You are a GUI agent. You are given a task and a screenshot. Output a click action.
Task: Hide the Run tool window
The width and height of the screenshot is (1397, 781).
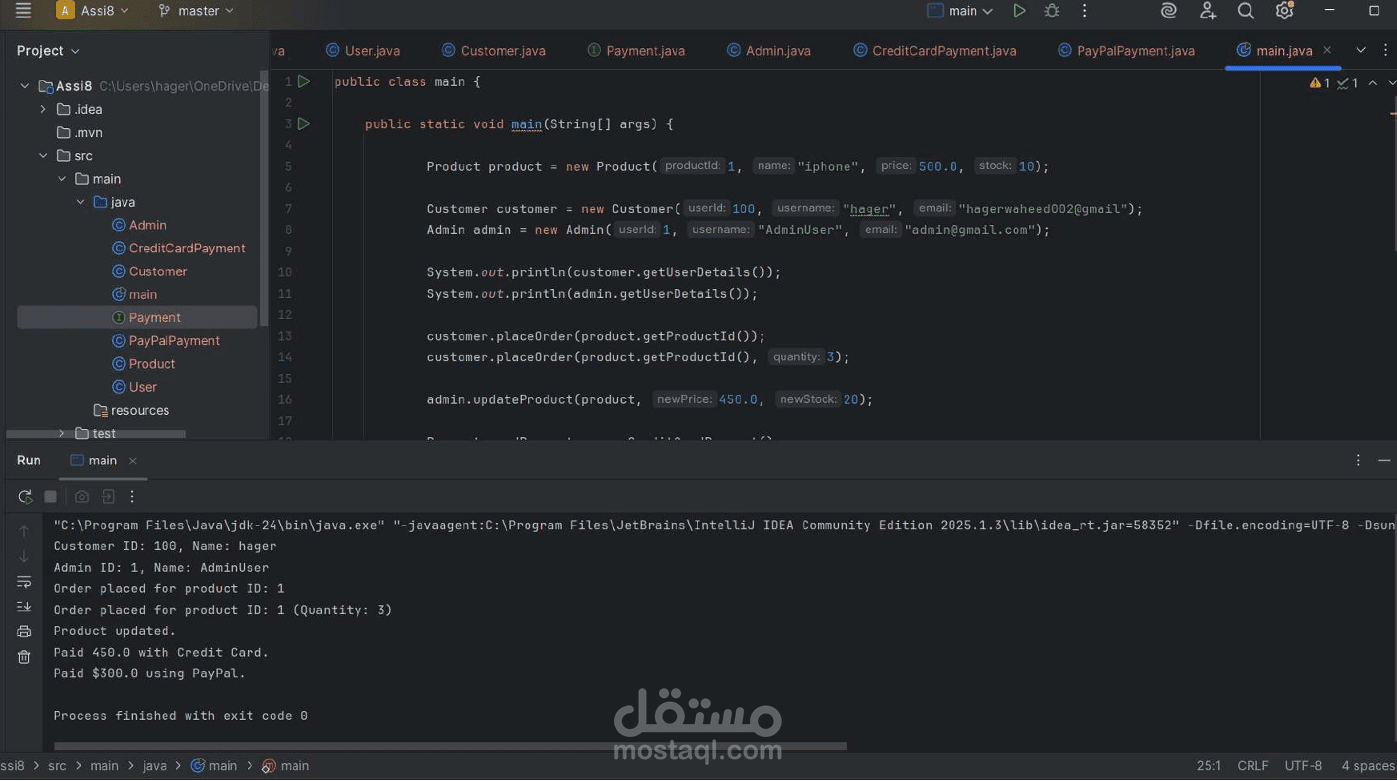(x=1384, y=460)
